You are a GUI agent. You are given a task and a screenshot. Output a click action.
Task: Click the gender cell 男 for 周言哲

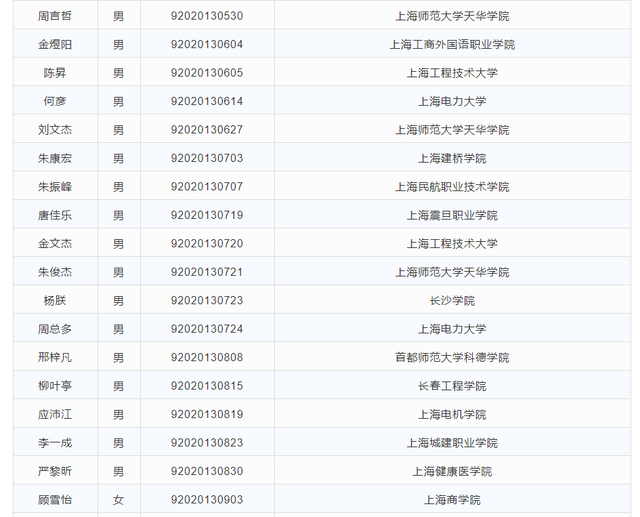coord(118,16)
